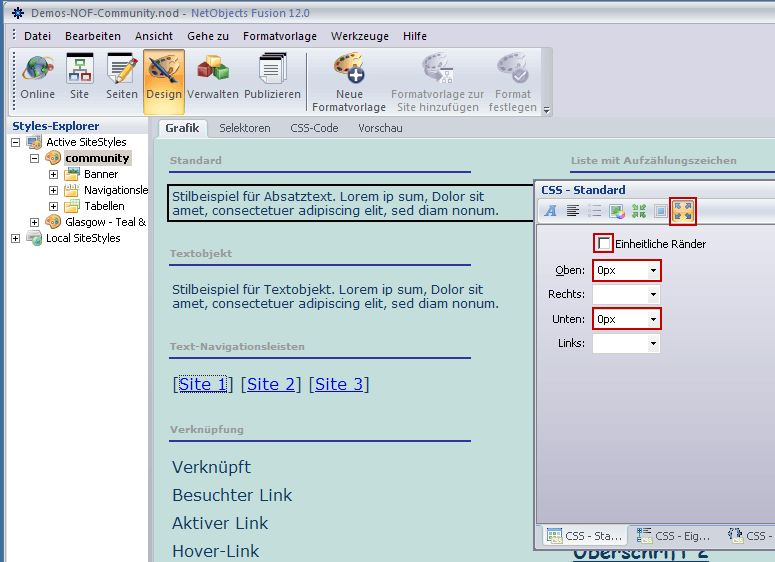Open list settings icon in CSS panel
The image size is (775, 562).
(595, 211)
